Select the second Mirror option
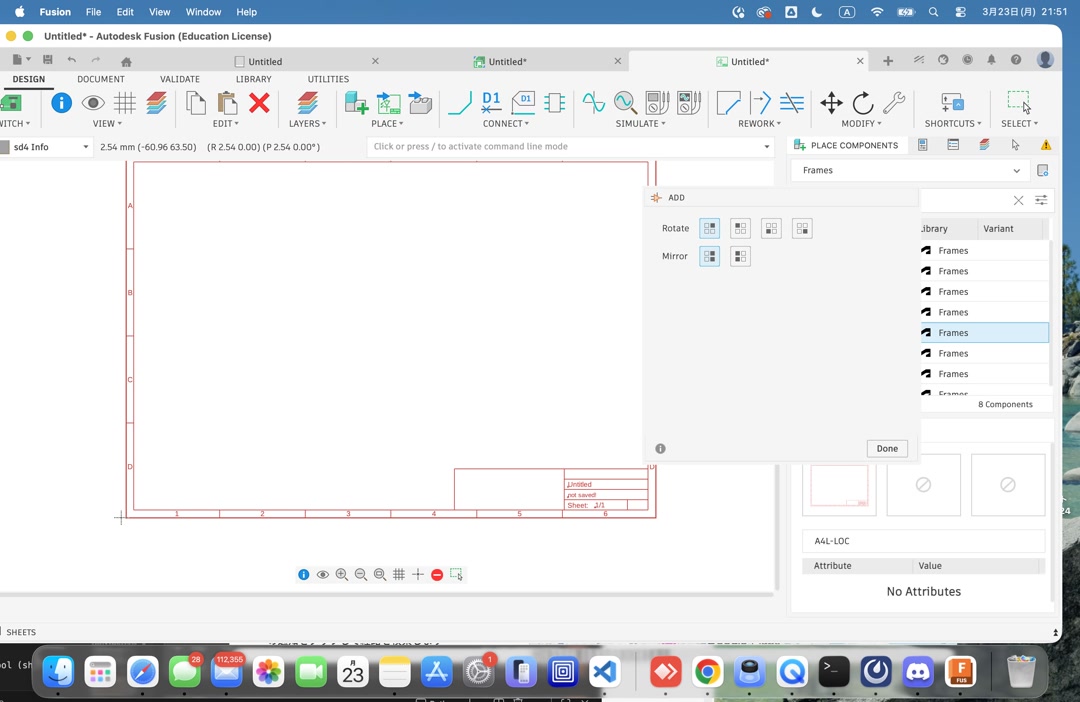Viewport: 1080px width, 702px height. pyautogui.click(x=740, y=256)
